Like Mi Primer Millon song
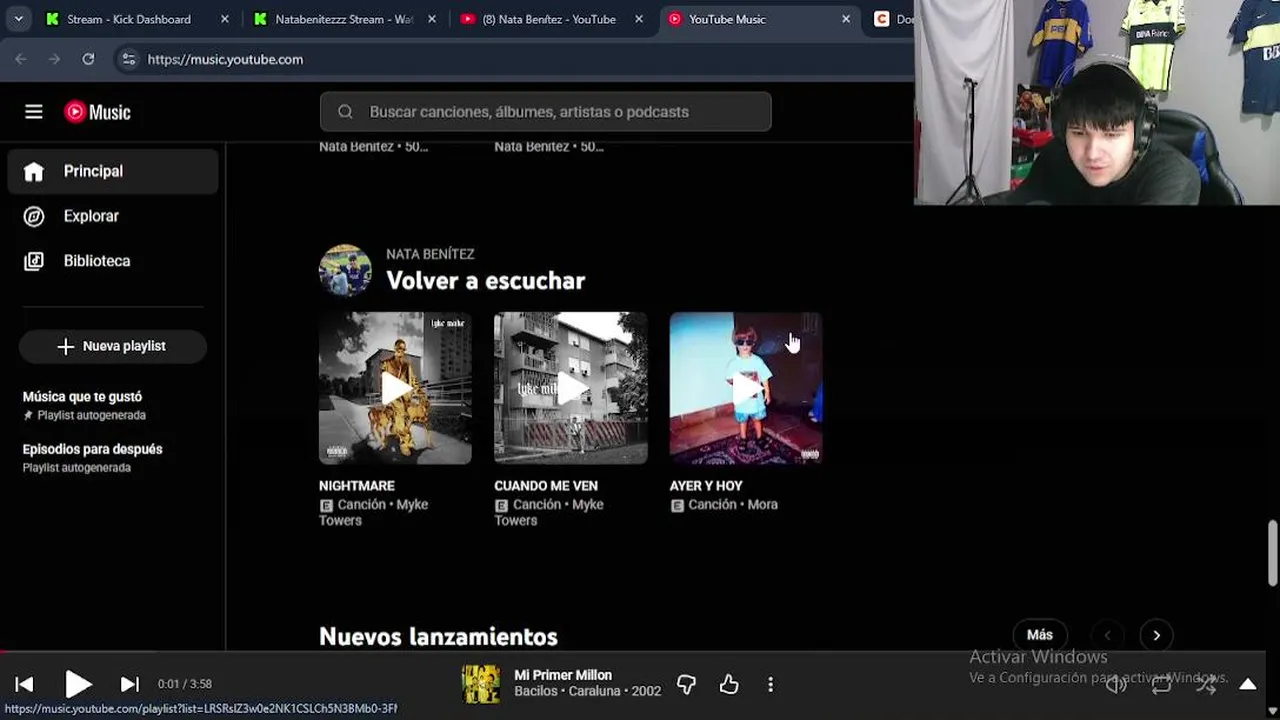 [x=729, y=684]
